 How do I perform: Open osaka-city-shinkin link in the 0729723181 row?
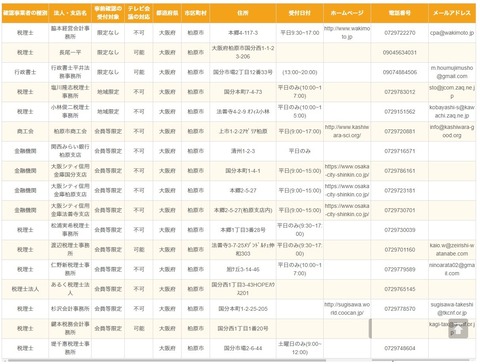pyautogui.click(x=347, y=190)
